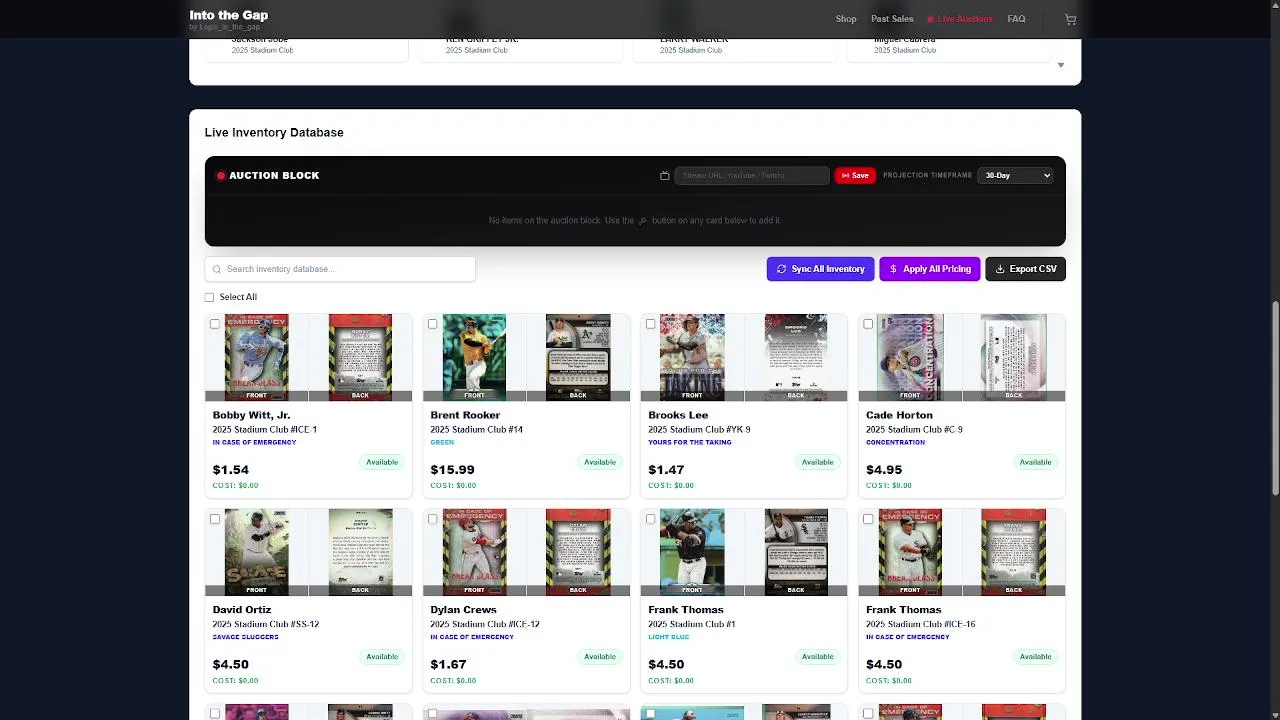Viewport: 1280px width, 720px height.
Task: Open the Projection Timeframe 30-Day dropdown
Action: tap(1015, 175)
